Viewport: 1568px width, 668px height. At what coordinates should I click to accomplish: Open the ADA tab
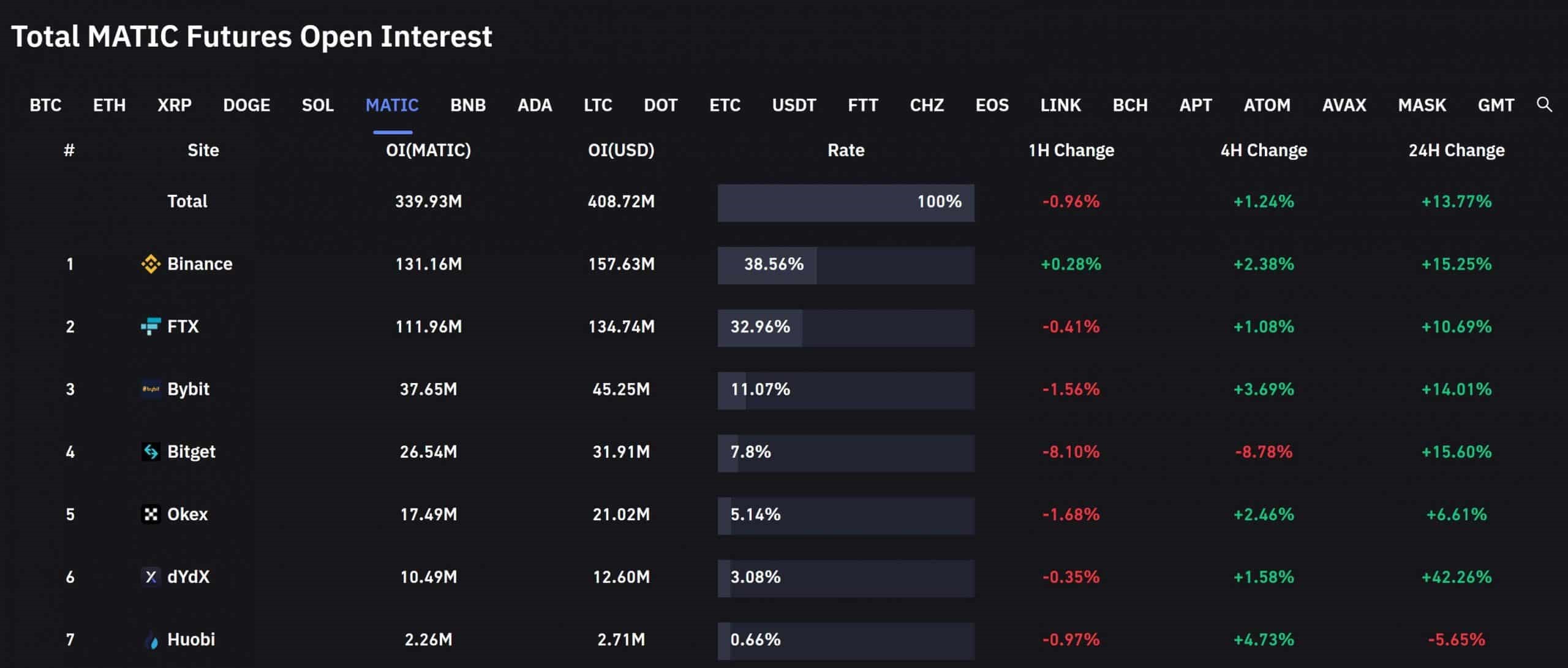point(535,105)
